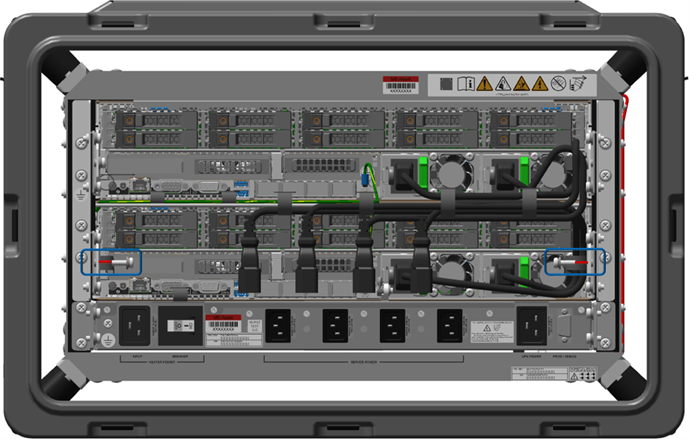The image size is (689, 439).
Task: Click the upper server's left power supply fan
Action: pos(452,173)
